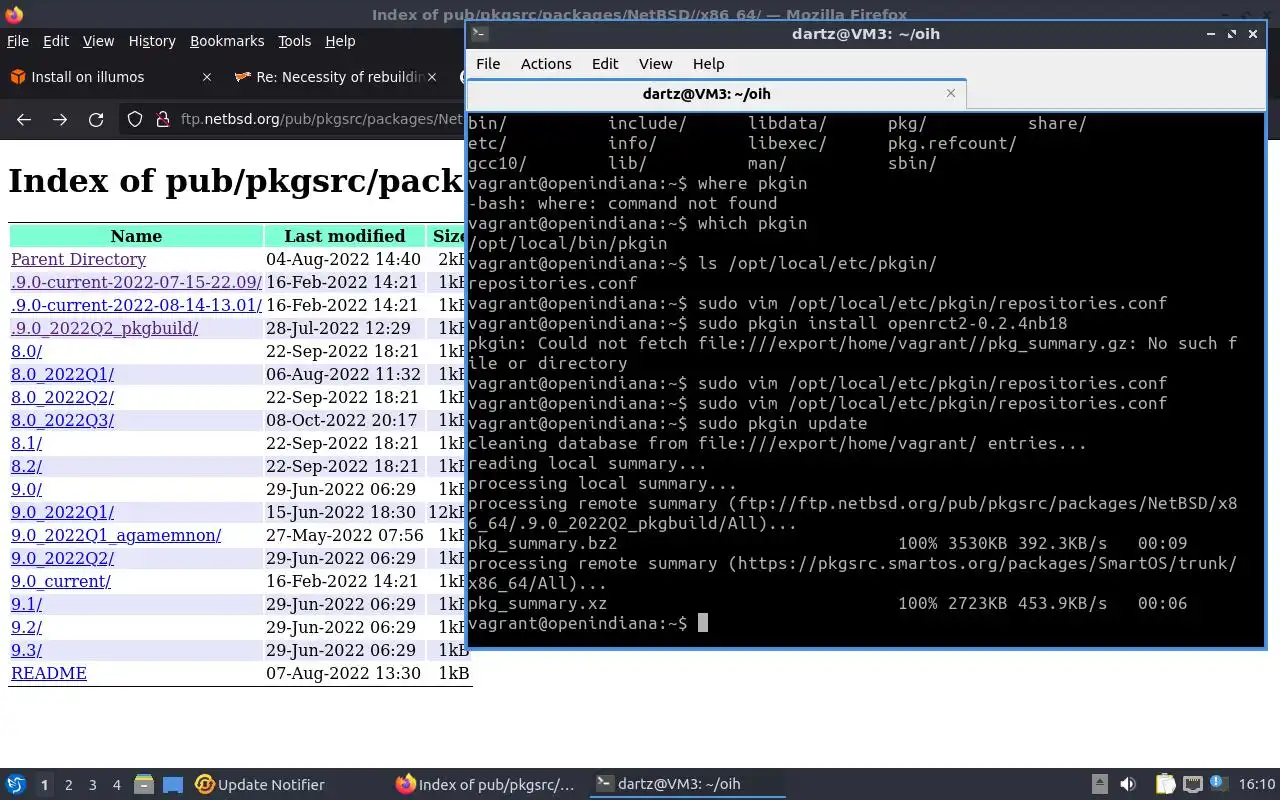1280x800 pixels.
Task: Open the 9.0/ directory link
Action: click(26, 489)
